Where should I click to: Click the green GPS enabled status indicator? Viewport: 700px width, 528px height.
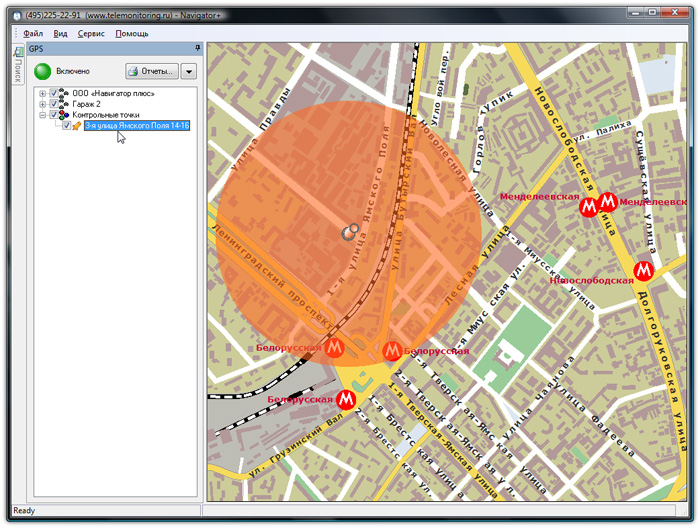pos(43,71)
